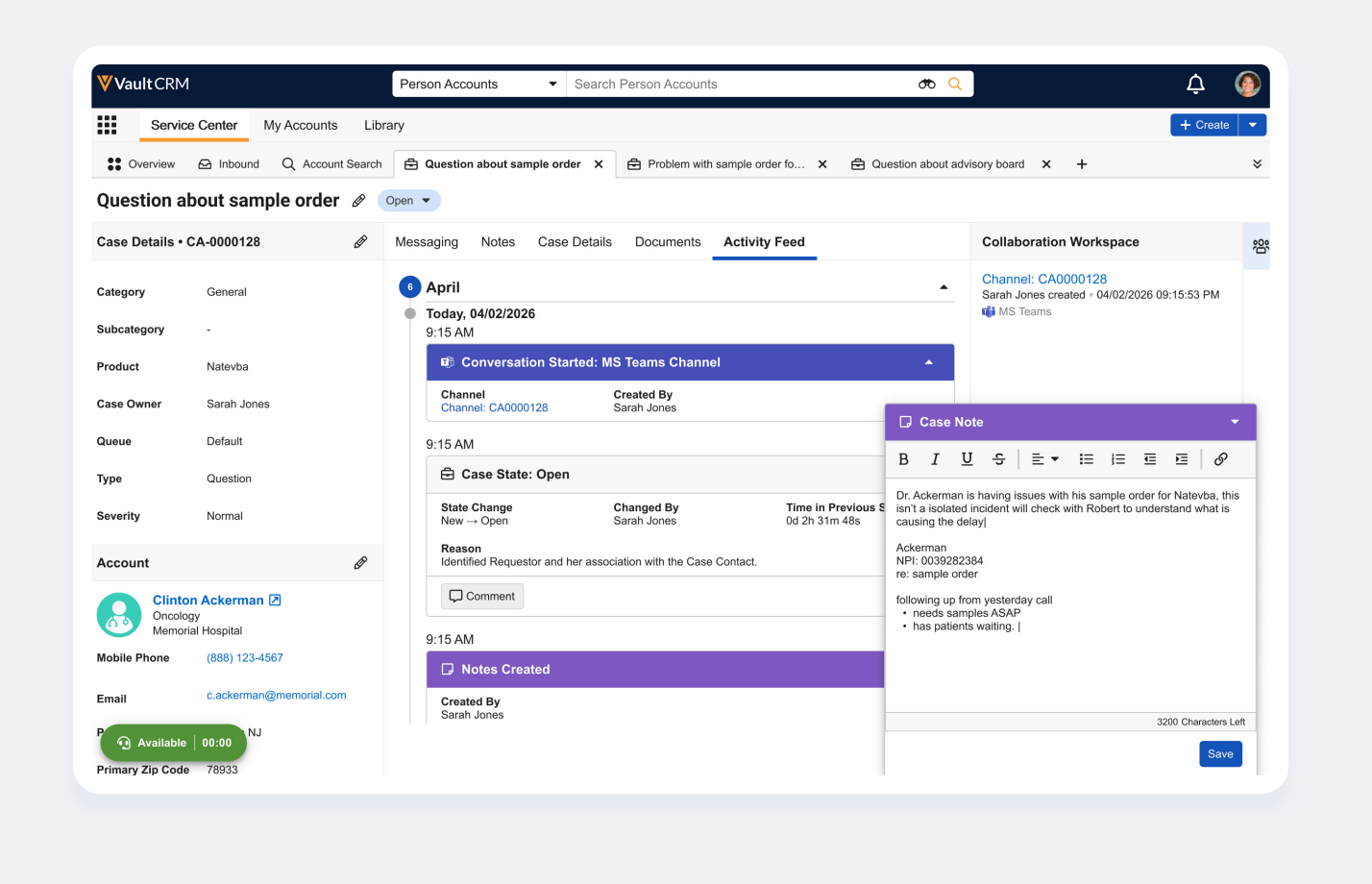This screenshot has height=884, width=1372.
Task: Increase indent in Case Note
Action: 1182,459
